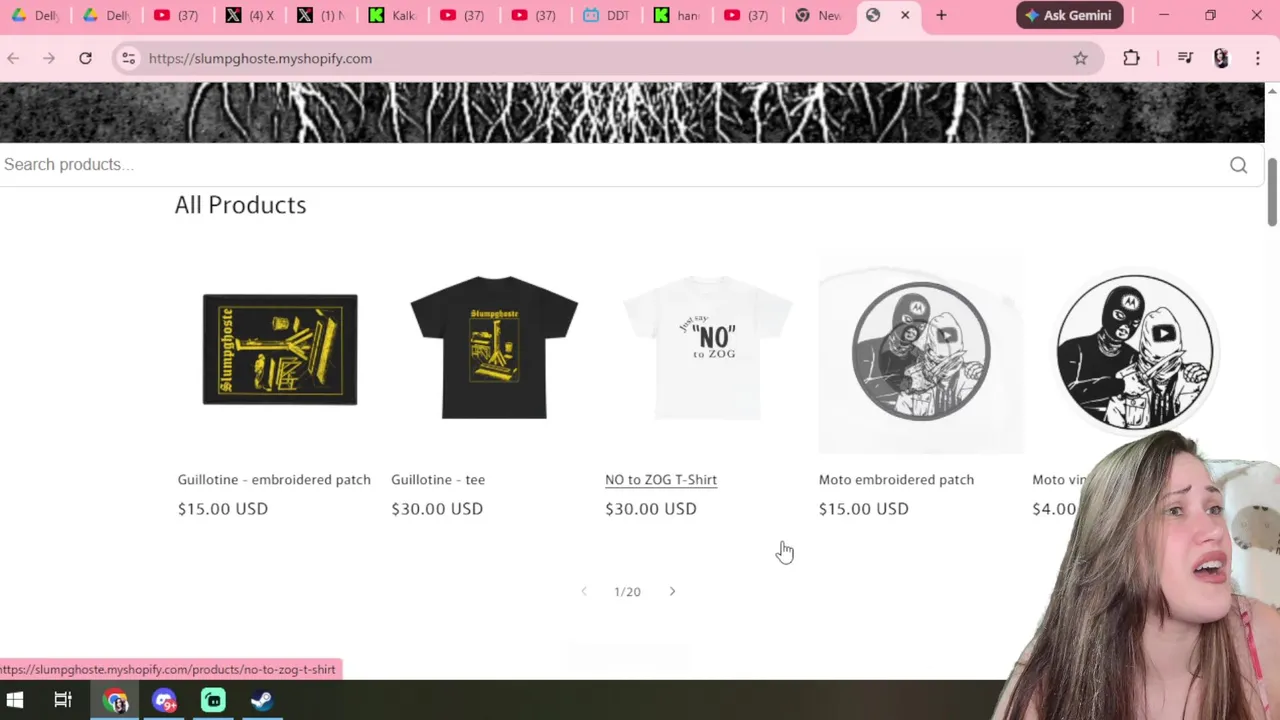This screenshot has height=720, width=1280.
Task: Click the page vertical scrollbar
Action: click(1272, 380)
